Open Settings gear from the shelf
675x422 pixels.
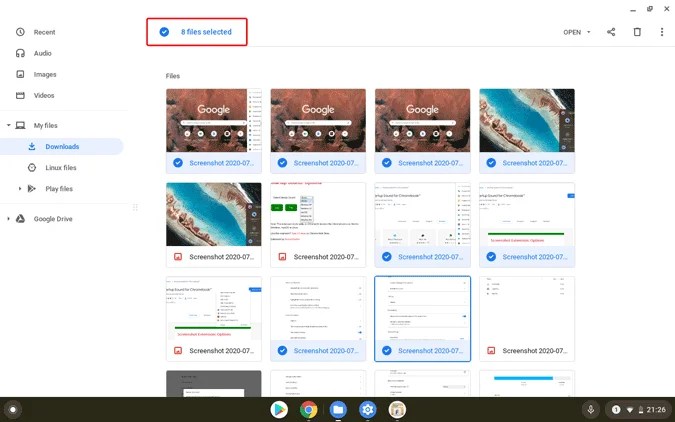(368, 410)
